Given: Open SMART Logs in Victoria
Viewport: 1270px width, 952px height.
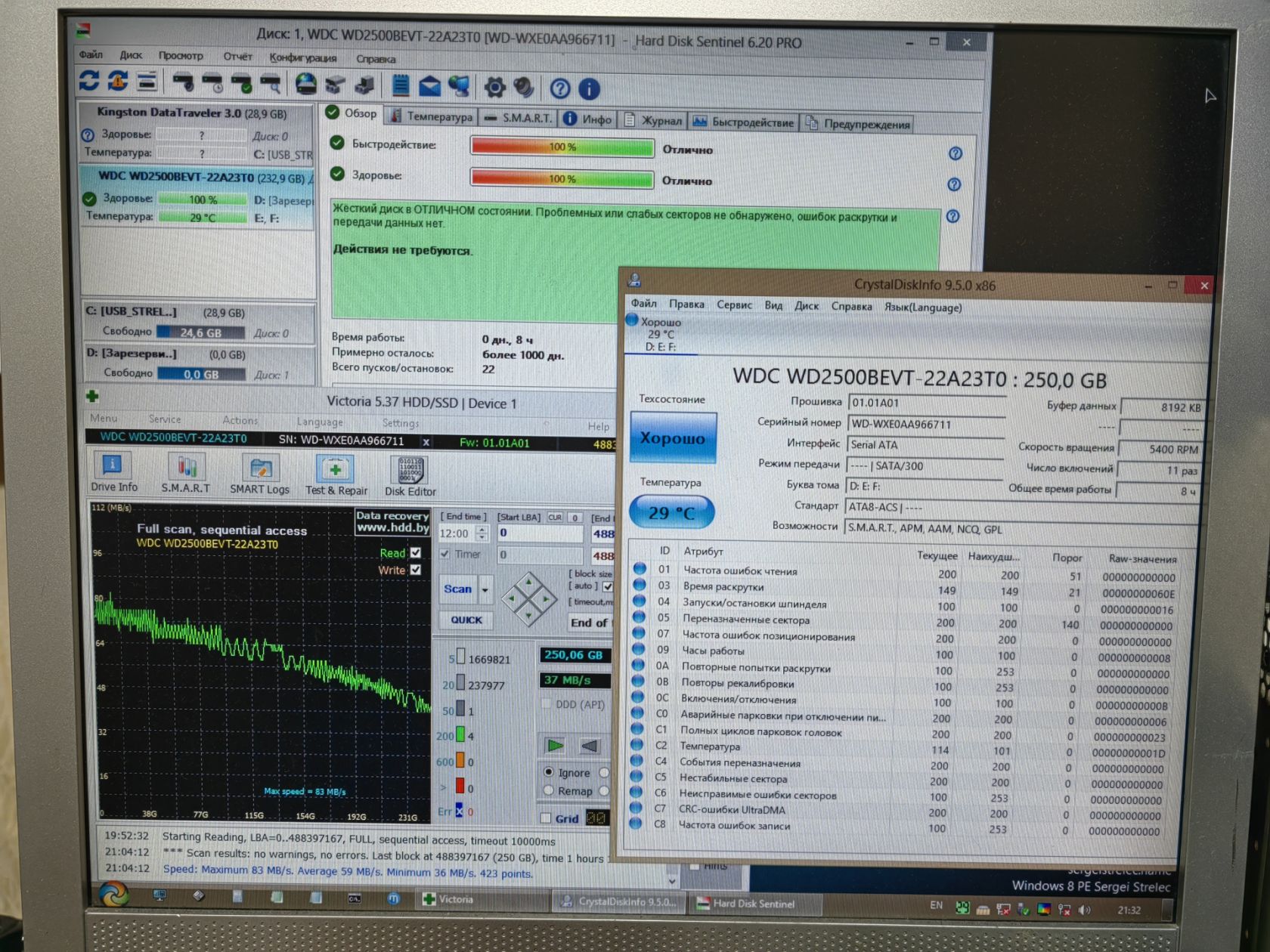Looking at the screenshot, I should click(x=259, y=474).
